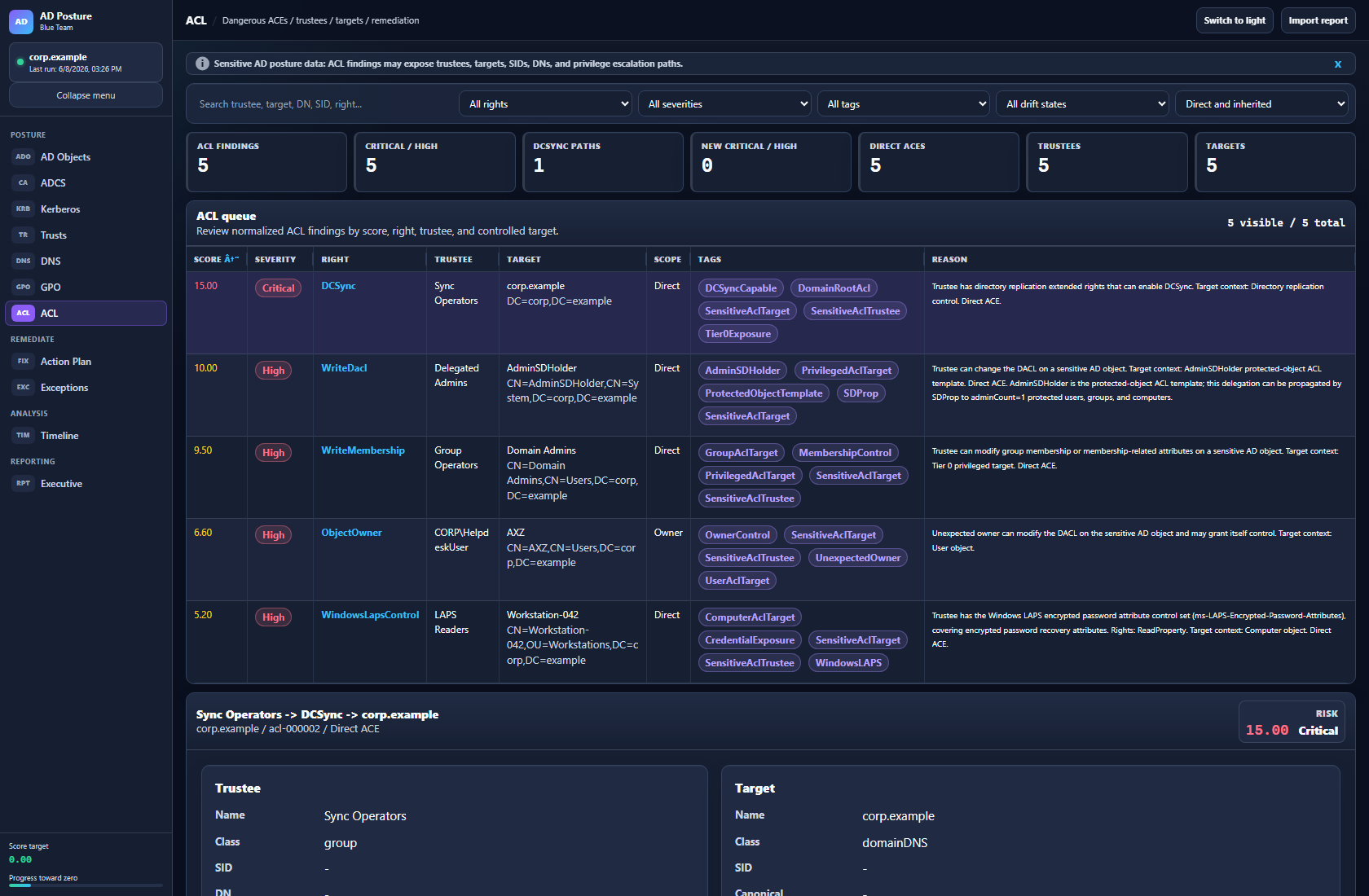1369x896 pixels.
Task: Click the OwnerControl tag
Action: coord(737,535)
